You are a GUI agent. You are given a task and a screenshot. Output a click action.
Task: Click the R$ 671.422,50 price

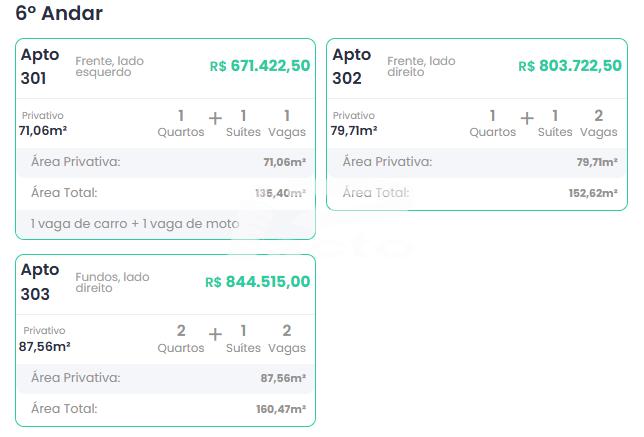click(260, 66)
